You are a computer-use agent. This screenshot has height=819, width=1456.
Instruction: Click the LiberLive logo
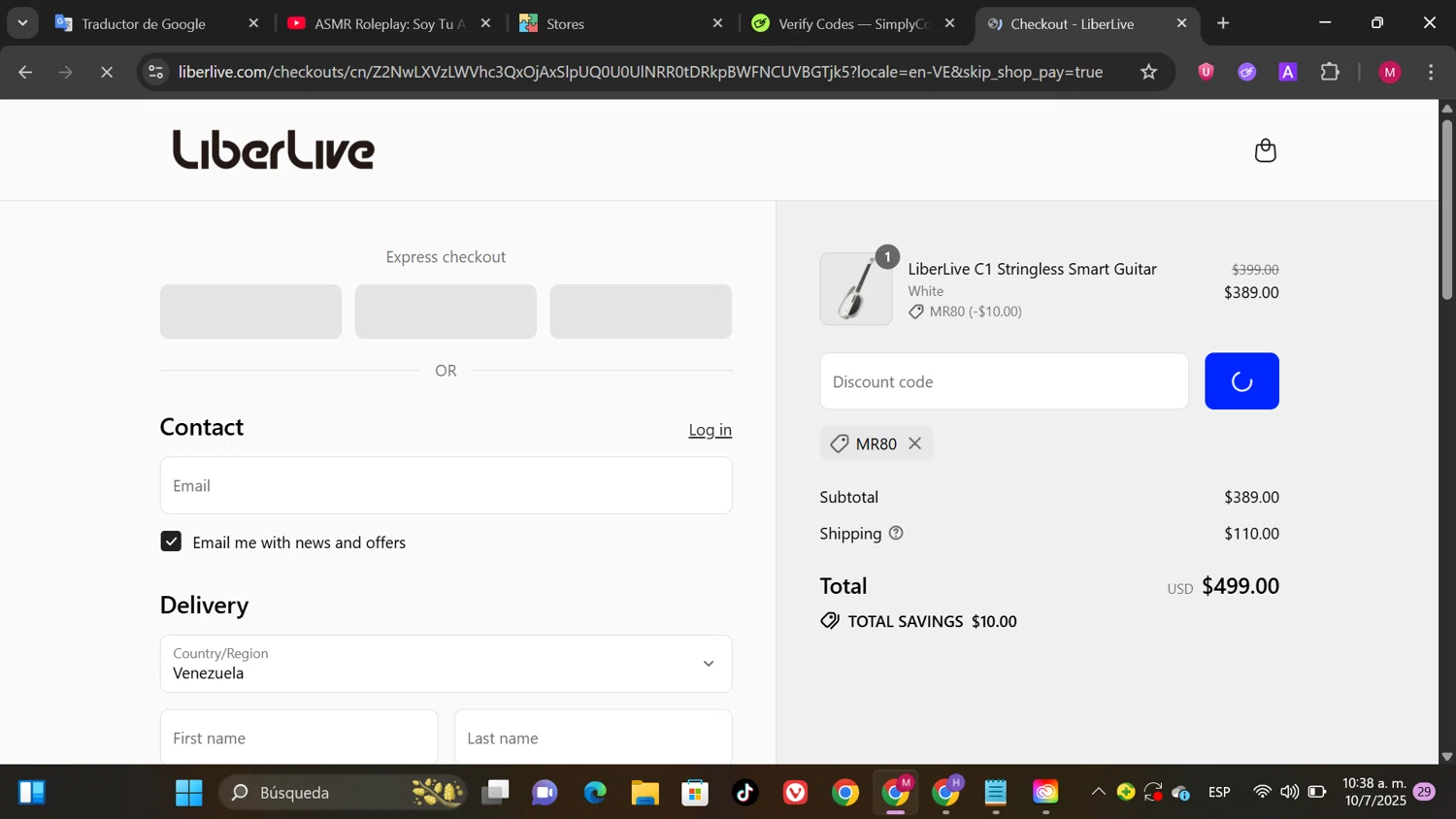274,149
